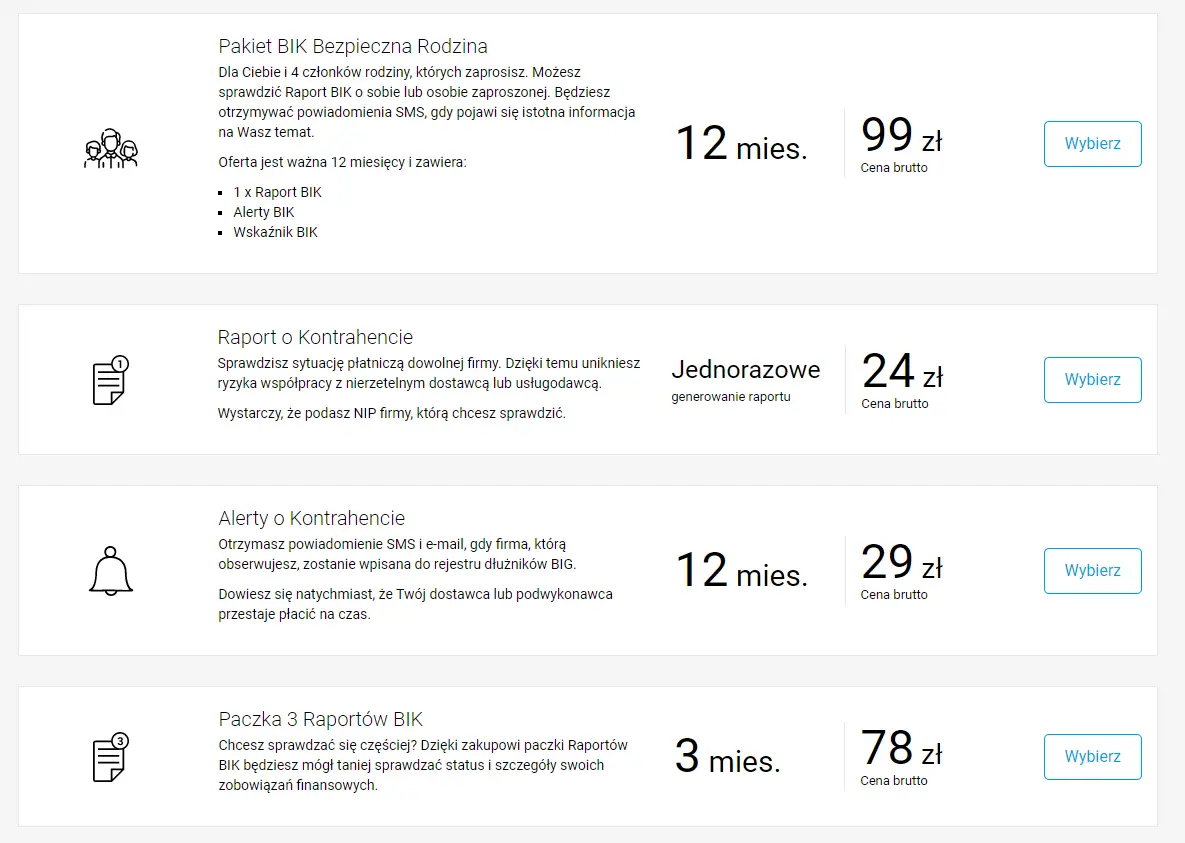Image resolution: width=1185 pixels, height=843 pixels.
Task: Click the Jednorazowe generowanie raportu label
Action: point(745,380)
